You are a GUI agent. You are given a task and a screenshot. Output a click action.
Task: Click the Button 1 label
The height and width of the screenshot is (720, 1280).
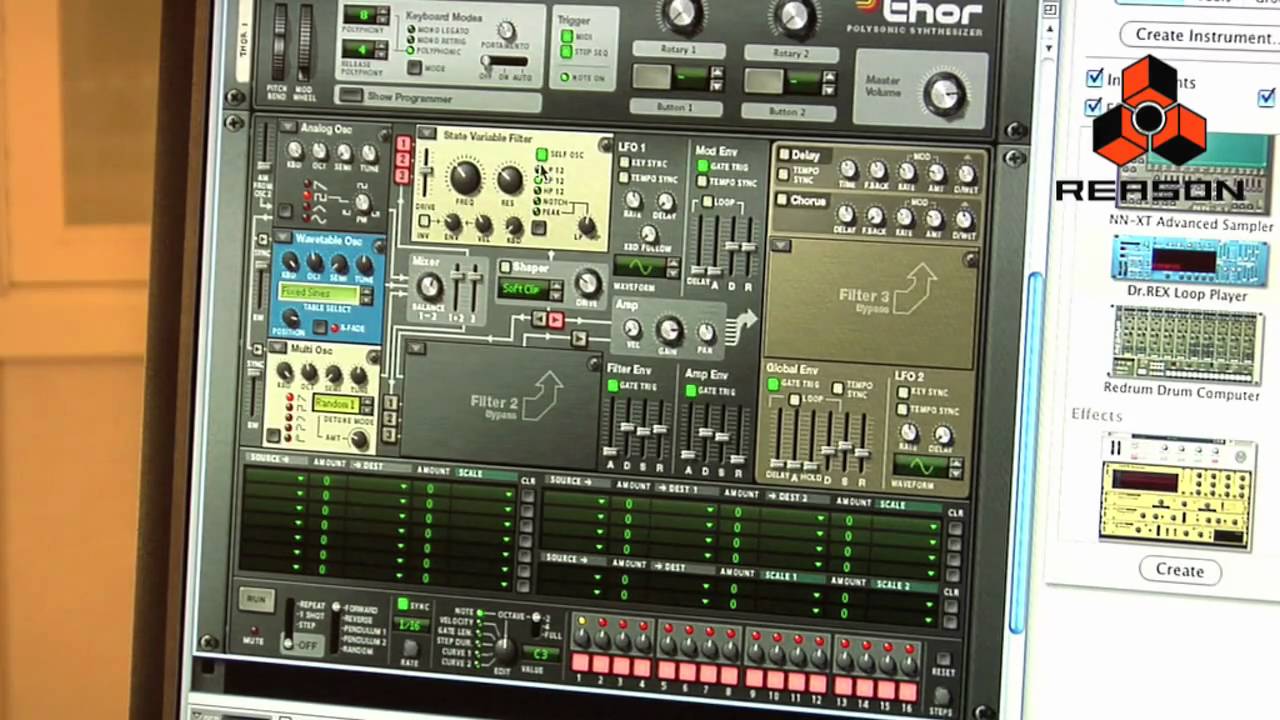coord(674,107)
